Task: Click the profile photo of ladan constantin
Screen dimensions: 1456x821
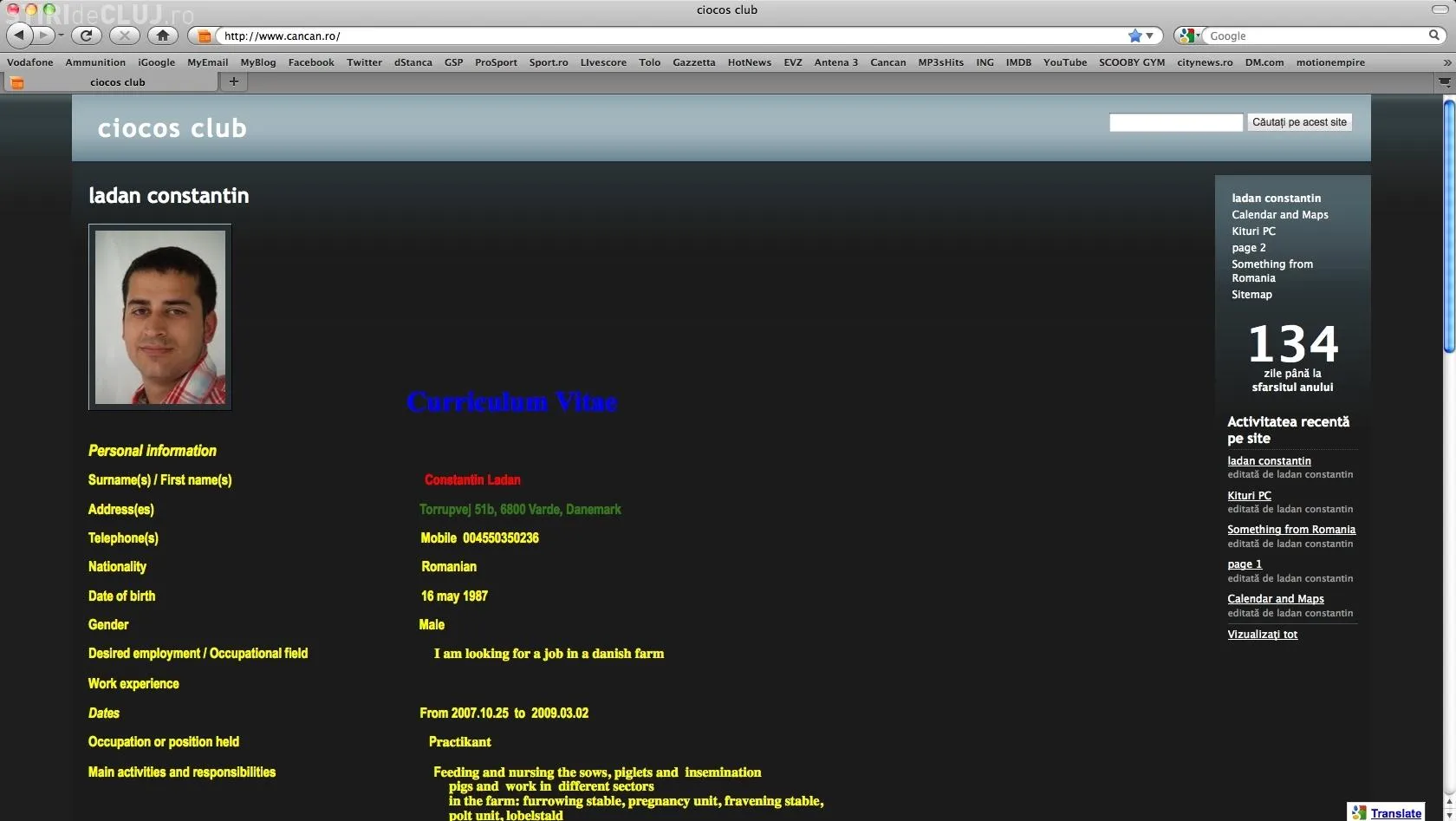Action: coord(160,317)
